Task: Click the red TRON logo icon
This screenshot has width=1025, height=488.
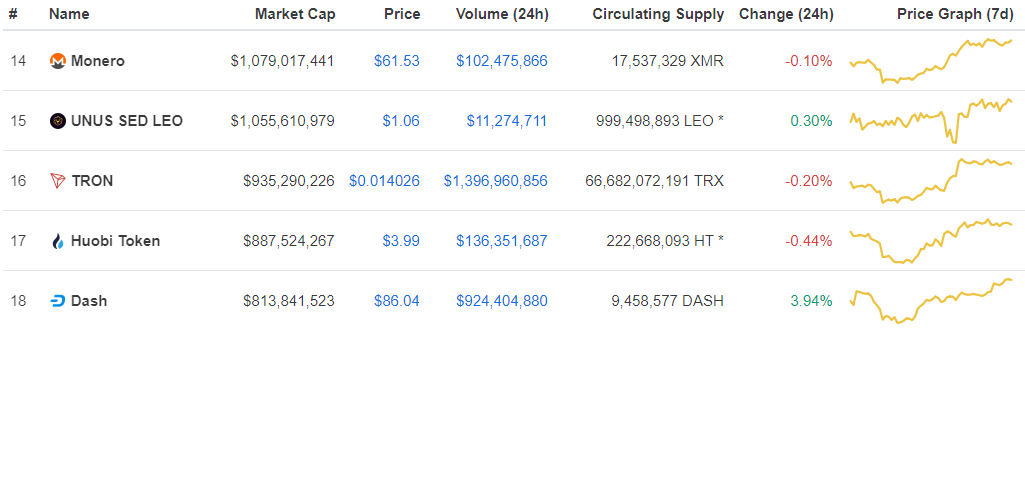Action: [x=58, y=181]
